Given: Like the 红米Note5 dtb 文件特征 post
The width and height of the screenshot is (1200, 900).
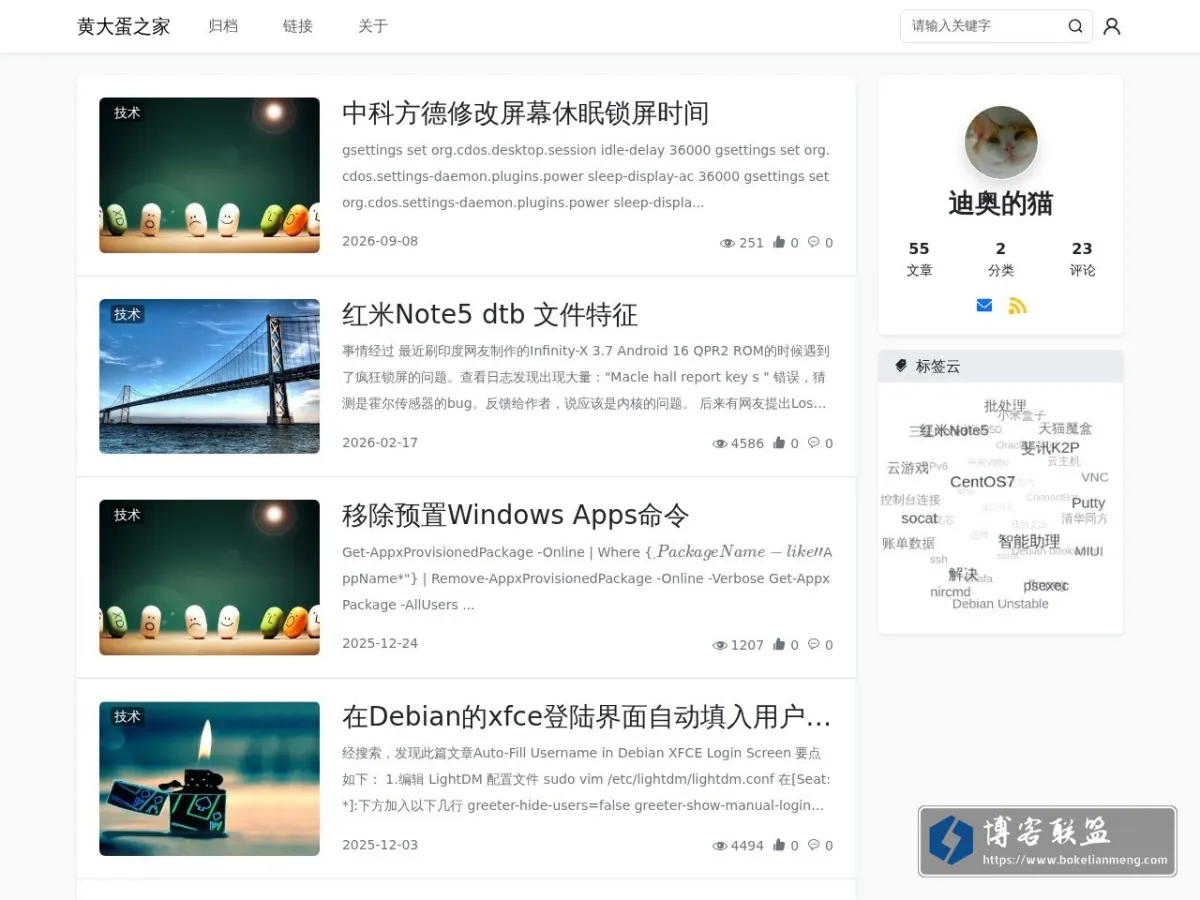Looking at the screenshot, I should coord(779,443).
